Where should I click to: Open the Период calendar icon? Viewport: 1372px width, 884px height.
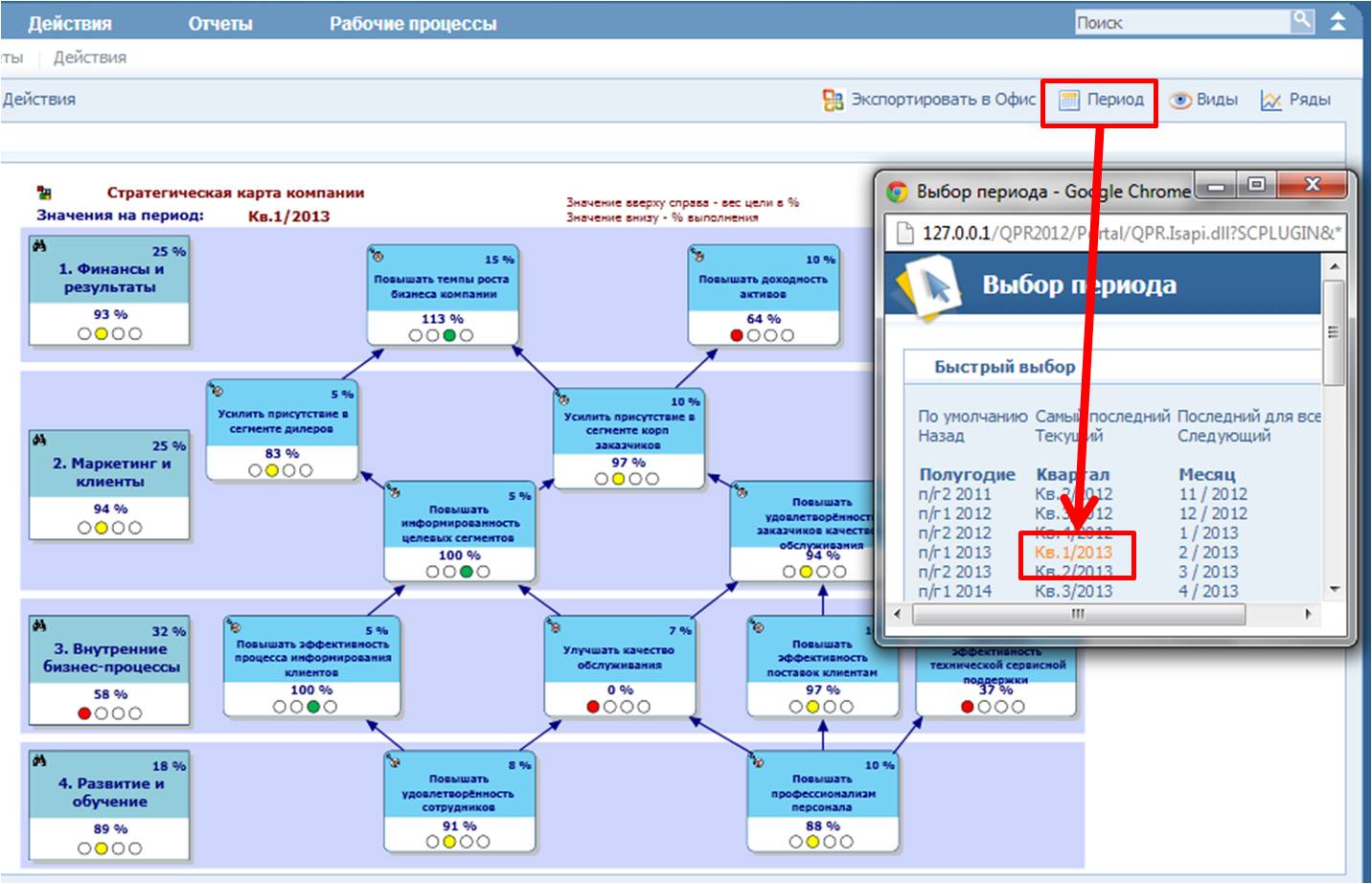point(1069,100)
